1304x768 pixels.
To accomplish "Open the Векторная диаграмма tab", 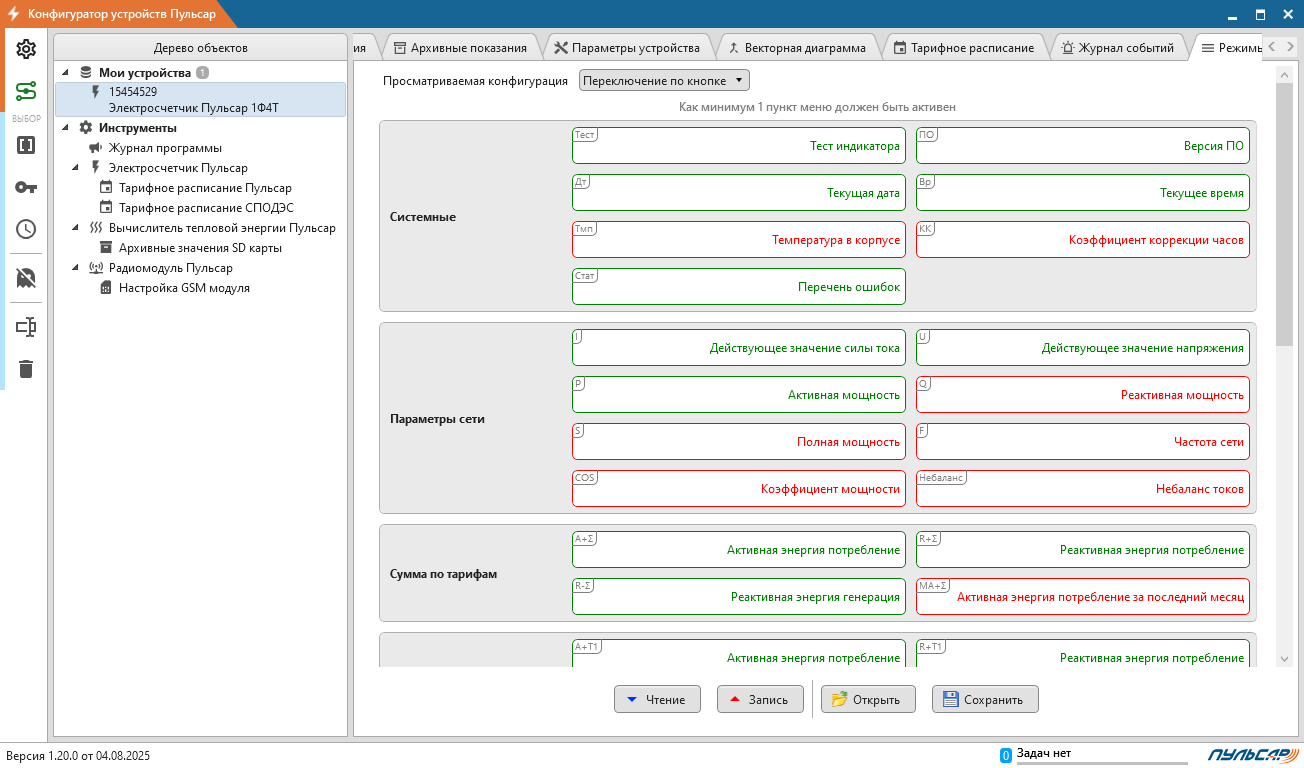I will pos(797,47).
